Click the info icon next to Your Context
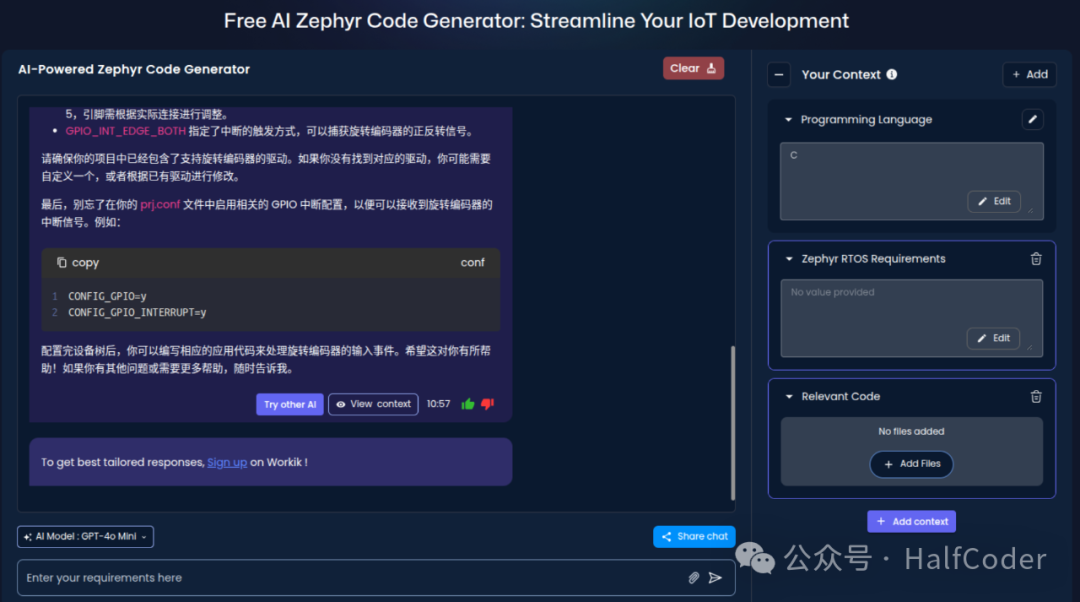The image size is (1080, 602). 892,74
